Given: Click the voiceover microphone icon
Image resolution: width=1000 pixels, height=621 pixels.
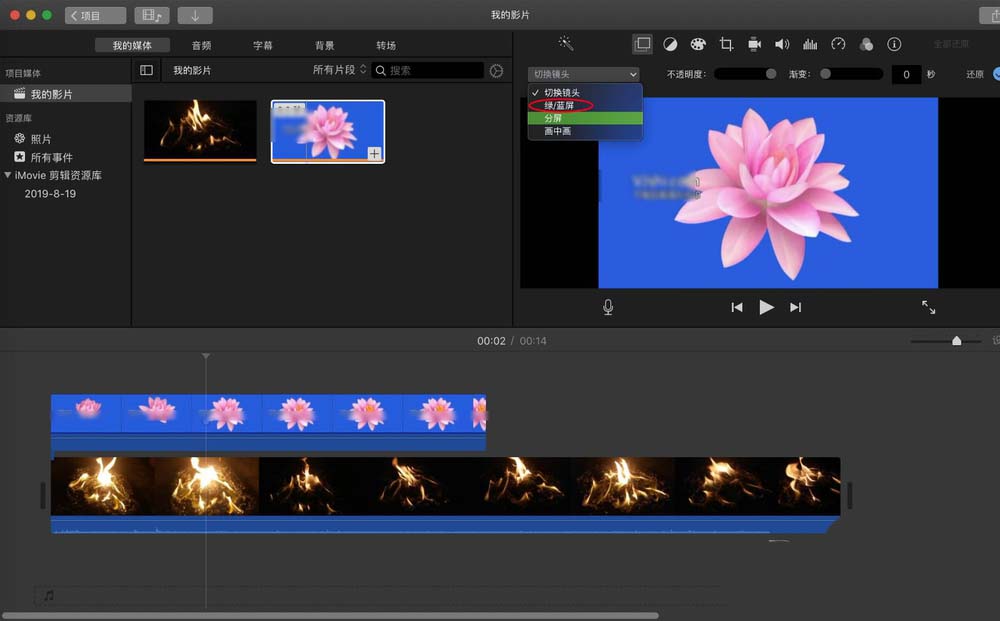Looking at the screenshot, I should (608, 307).
